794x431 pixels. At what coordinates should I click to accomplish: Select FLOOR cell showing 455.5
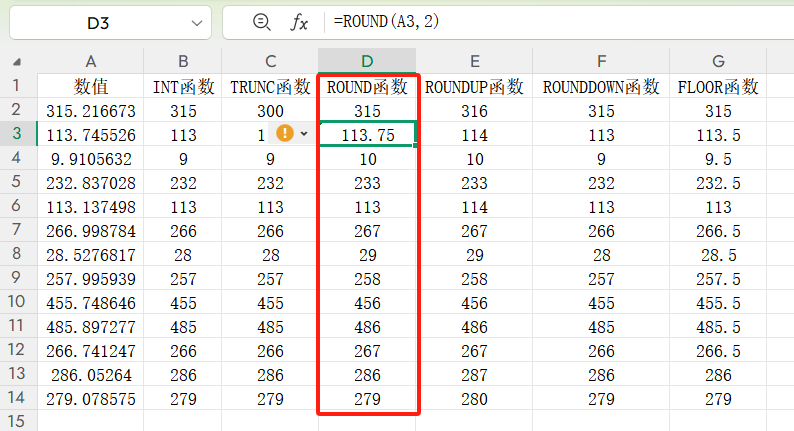click(x=718, y=302)
